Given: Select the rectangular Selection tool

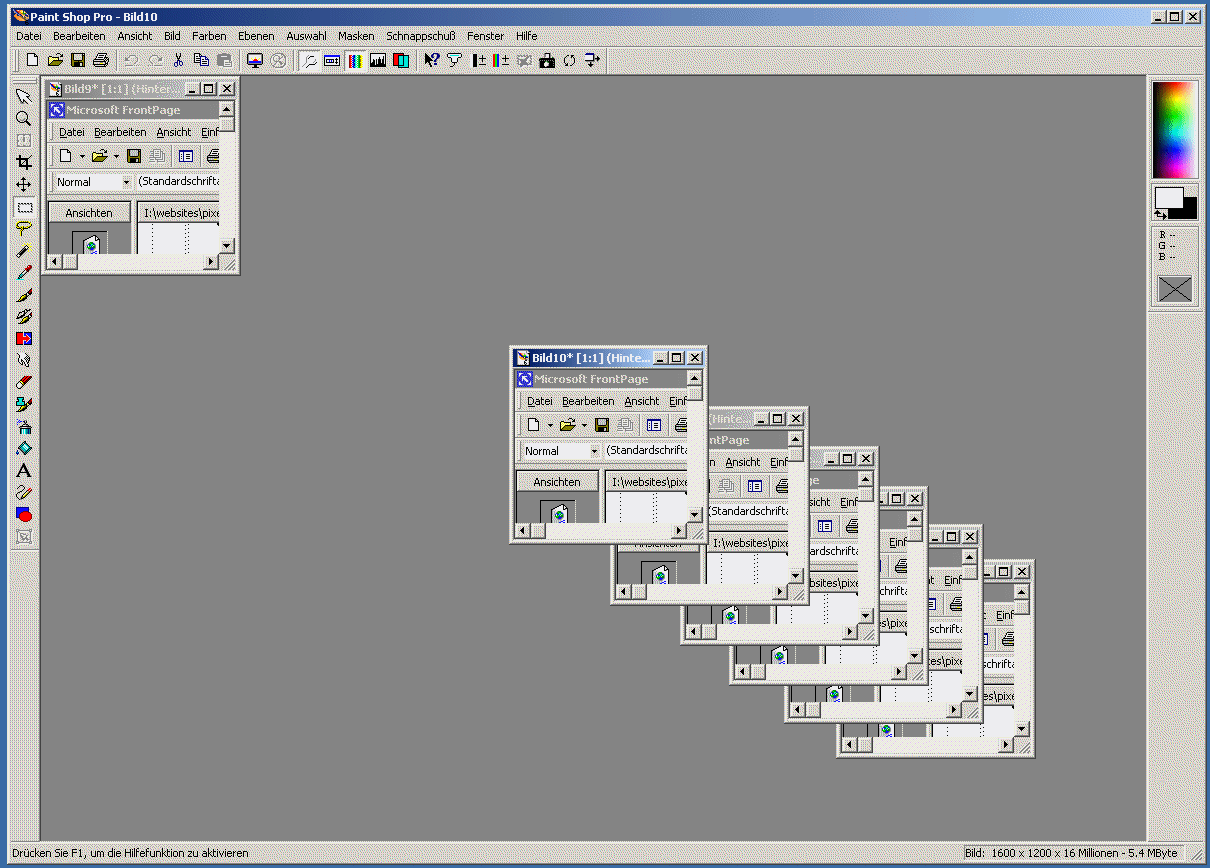Looking at the screenshot, I should click(24, 207).
